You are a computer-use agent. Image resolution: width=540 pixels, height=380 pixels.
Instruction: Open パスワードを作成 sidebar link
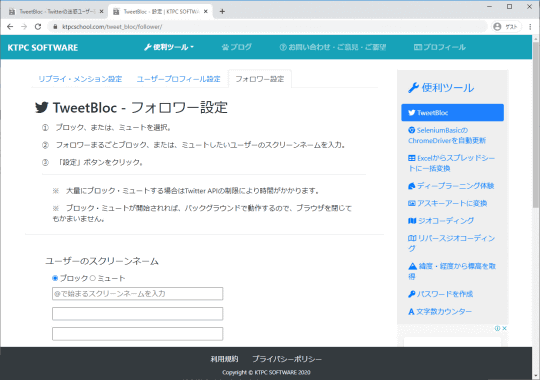(440, 294)
